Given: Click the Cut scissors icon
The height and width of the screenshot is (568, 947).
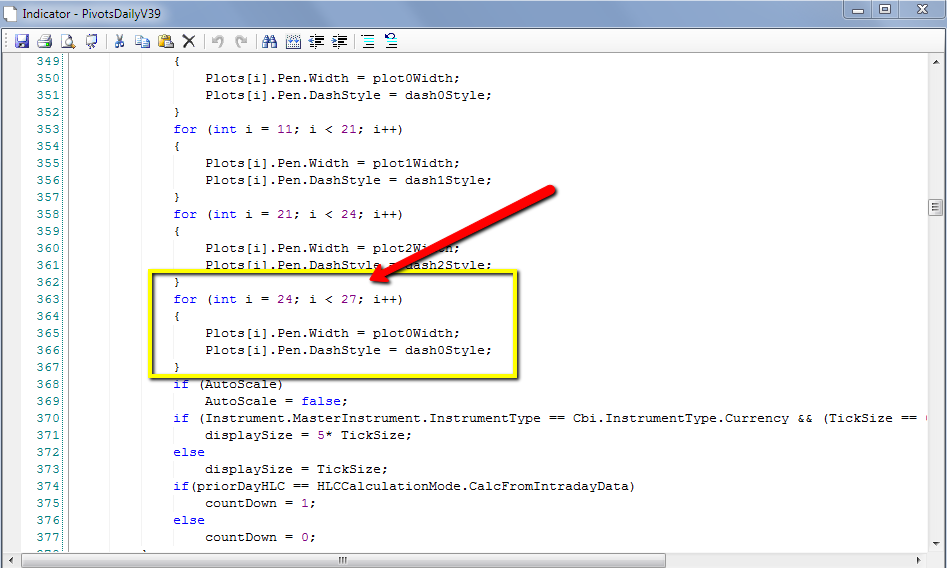Looking at the screenshot, I should pyautogui.click(x=119, y=41).
